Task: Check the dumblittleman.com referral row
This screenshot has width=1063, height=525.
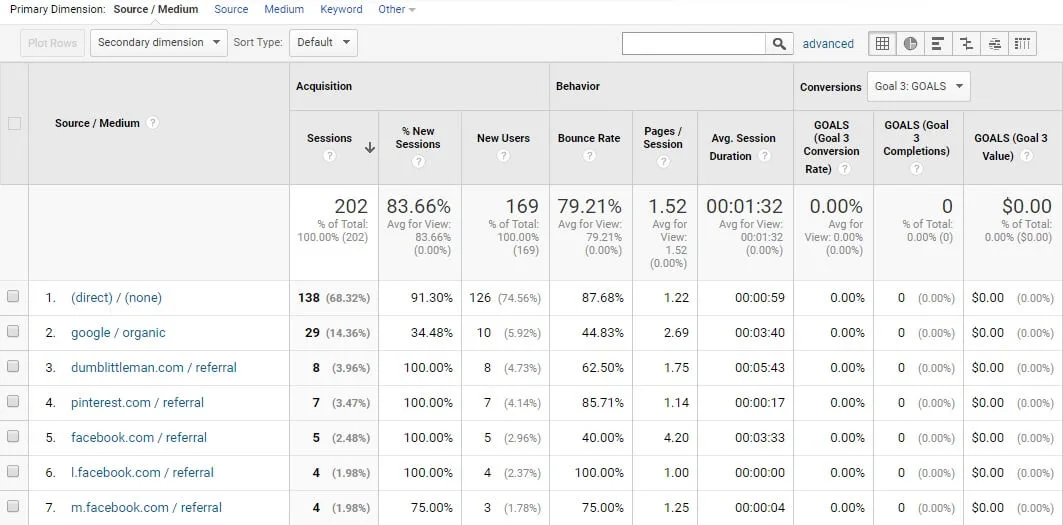Action: point(13,366)
